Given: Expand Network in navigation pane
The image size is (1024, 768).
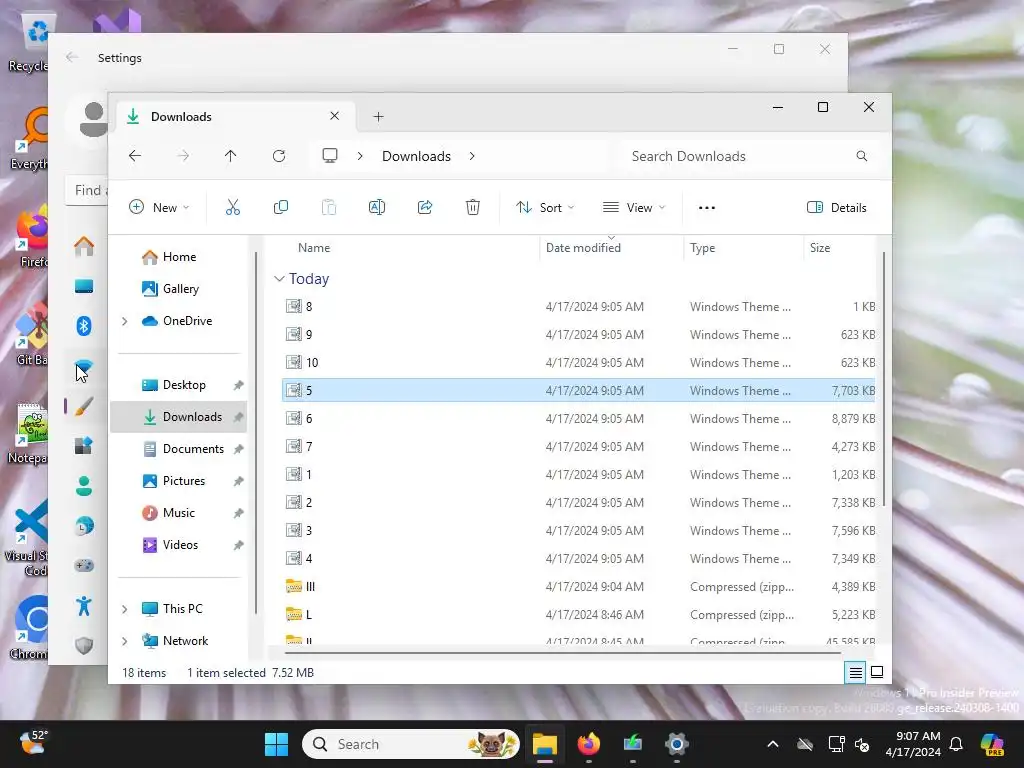Looking at the screenshot, I should coord(124,641).
